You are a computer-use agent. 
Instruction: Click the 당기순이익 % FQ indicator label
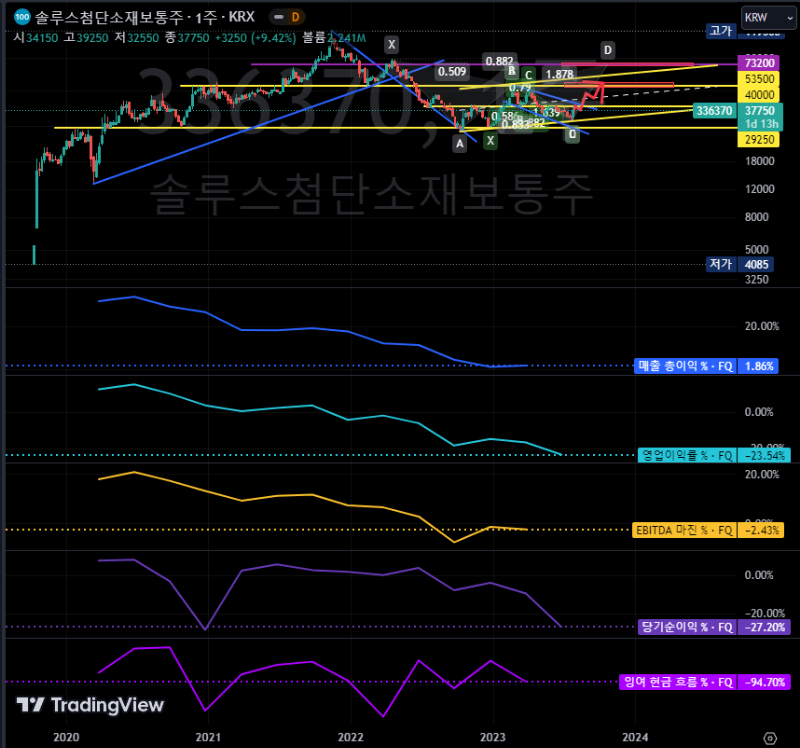coord(687,627)
